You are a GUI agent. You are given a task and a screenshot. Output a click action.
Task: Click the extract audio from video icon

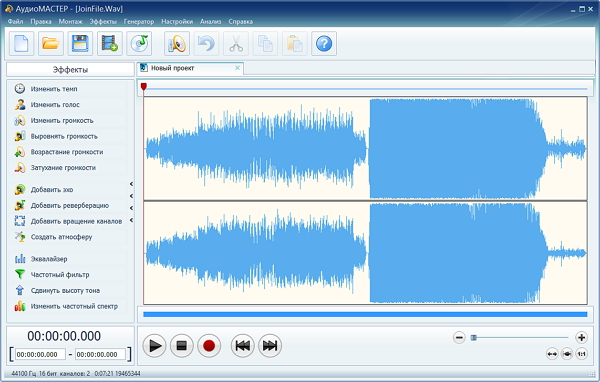109,43
